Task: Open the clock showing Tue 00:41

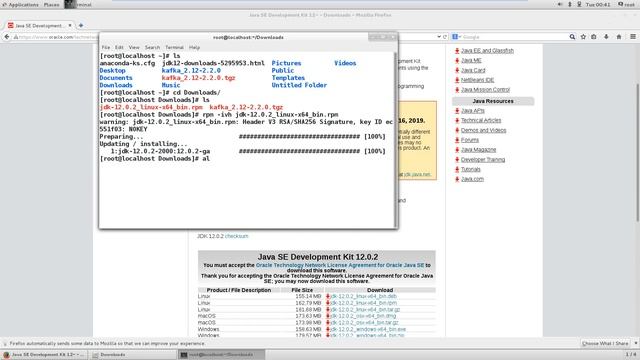Action: pos(598,4)
